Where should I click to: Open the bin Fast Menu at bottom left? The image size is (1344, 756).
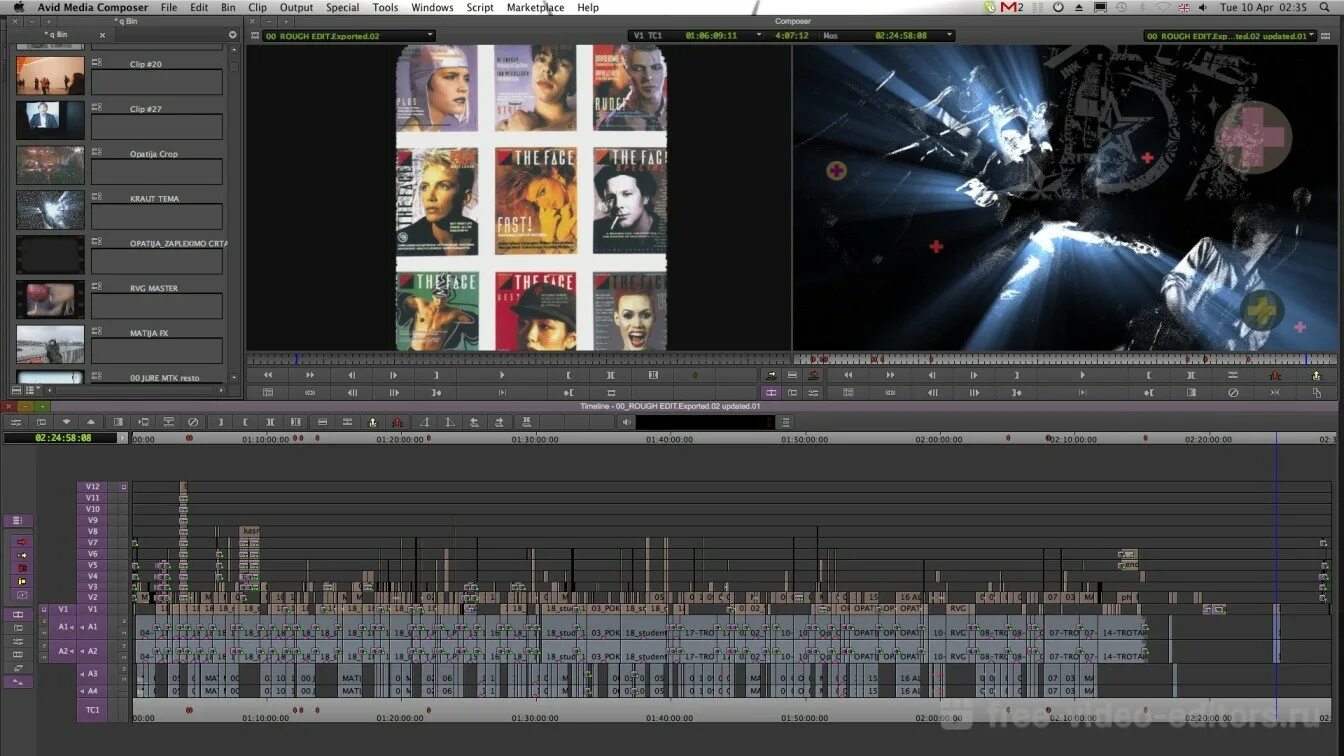(15, 389)
